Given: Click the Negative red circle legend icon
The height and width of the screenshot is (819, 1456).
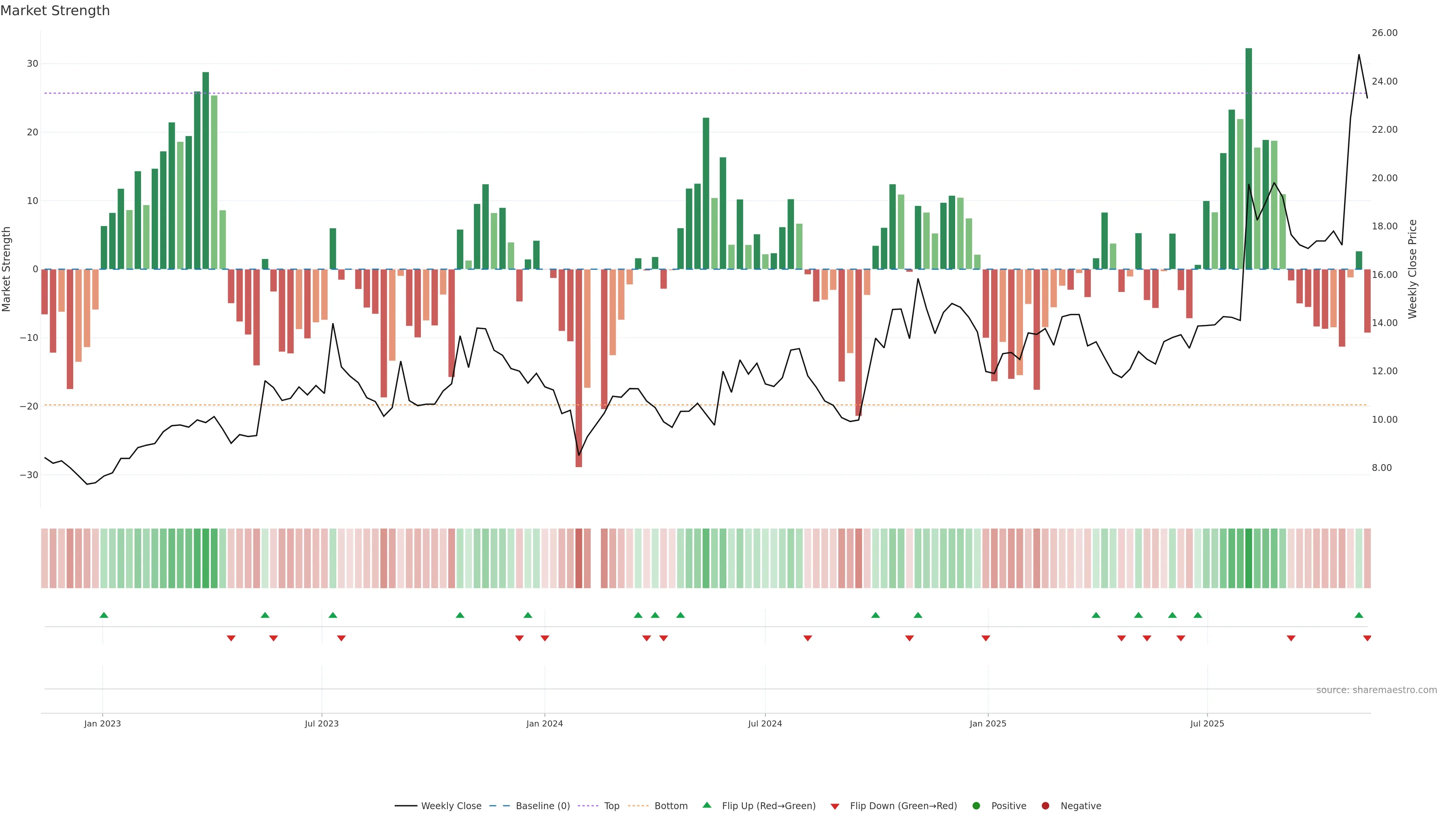Looking at the screenshot, I should point(1045,806).
